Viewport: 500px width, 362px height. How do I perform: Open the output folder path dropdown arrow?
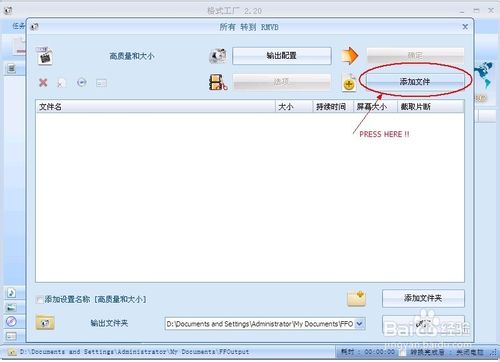(360, 324)
